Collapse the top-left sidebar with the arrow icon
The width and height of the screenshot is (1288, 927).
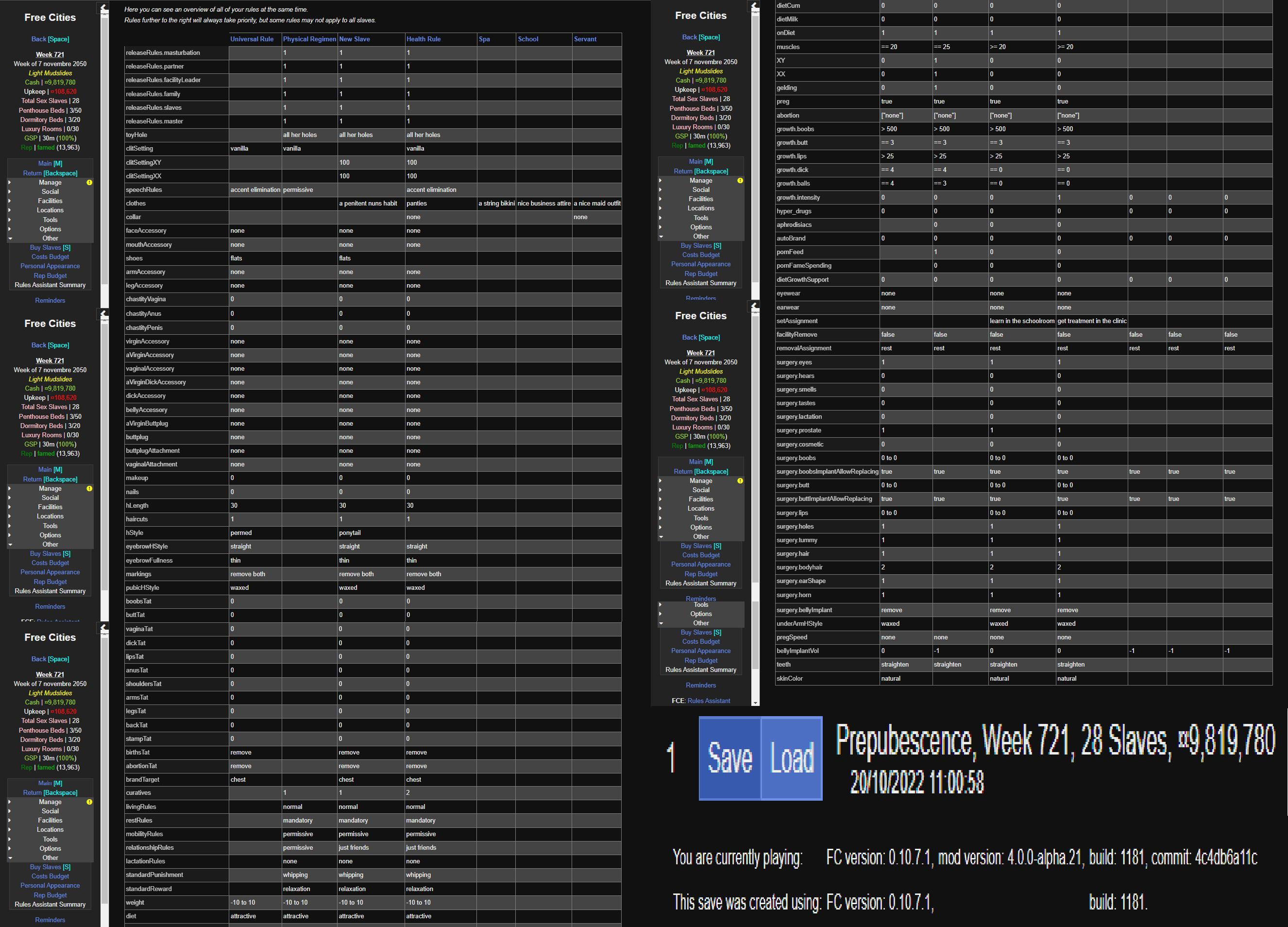coord(104,7)
